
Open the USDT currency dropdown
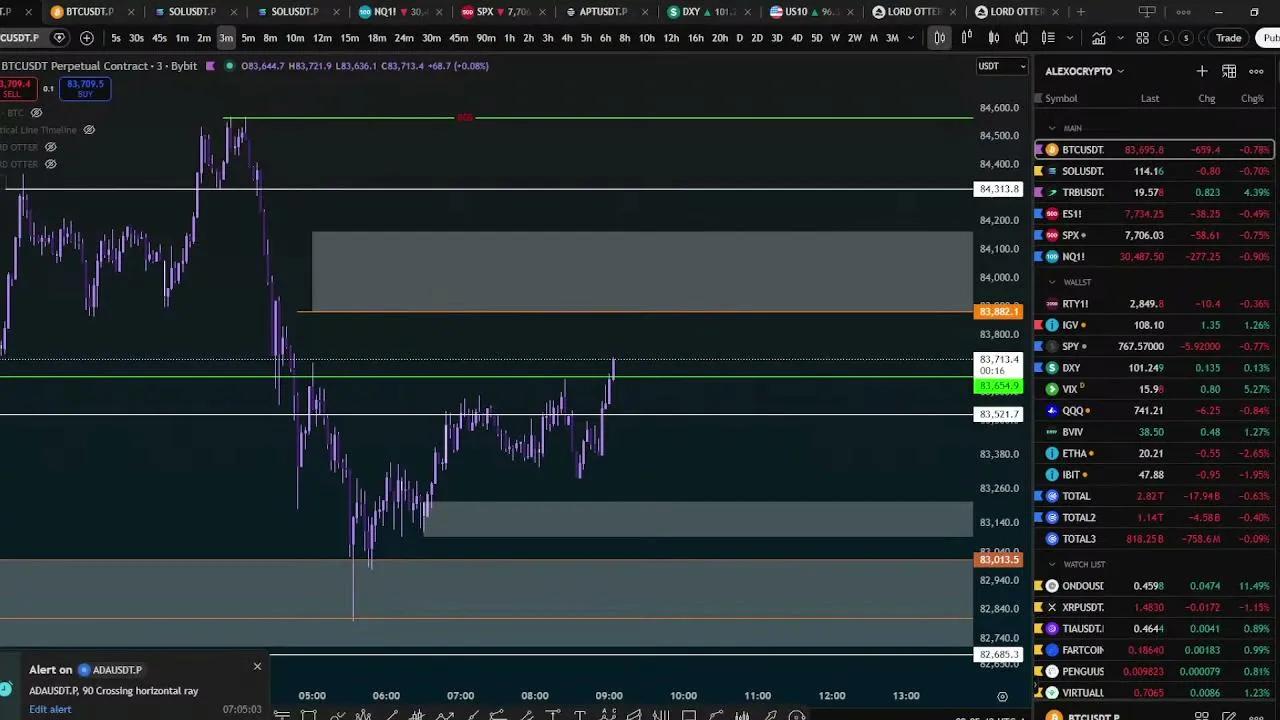pyautogui.click(x=1001, y=66)
